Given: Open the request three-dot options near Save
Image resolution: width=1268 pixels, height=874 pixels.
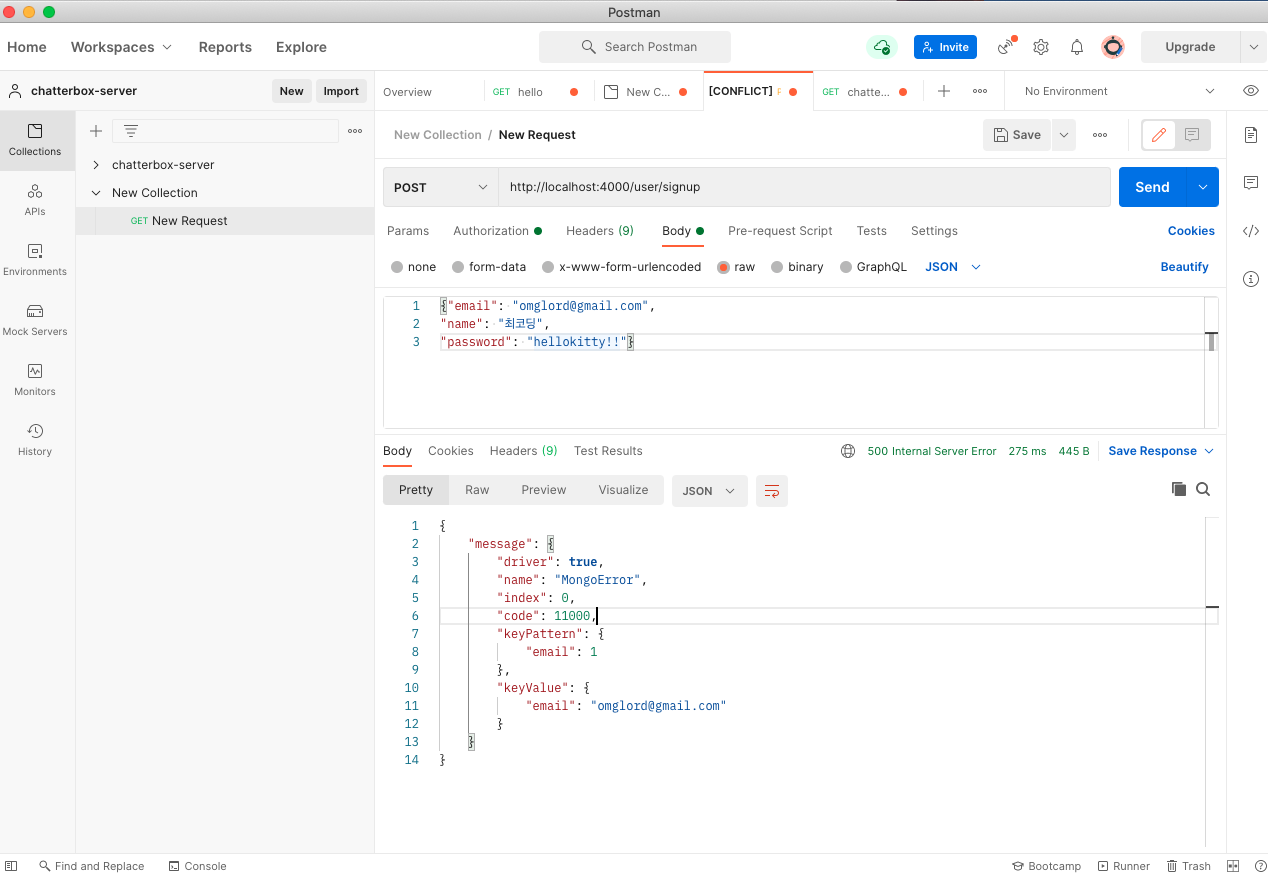Looking at the screenshot, I should pyautogui.click(x=1100, y=135).
